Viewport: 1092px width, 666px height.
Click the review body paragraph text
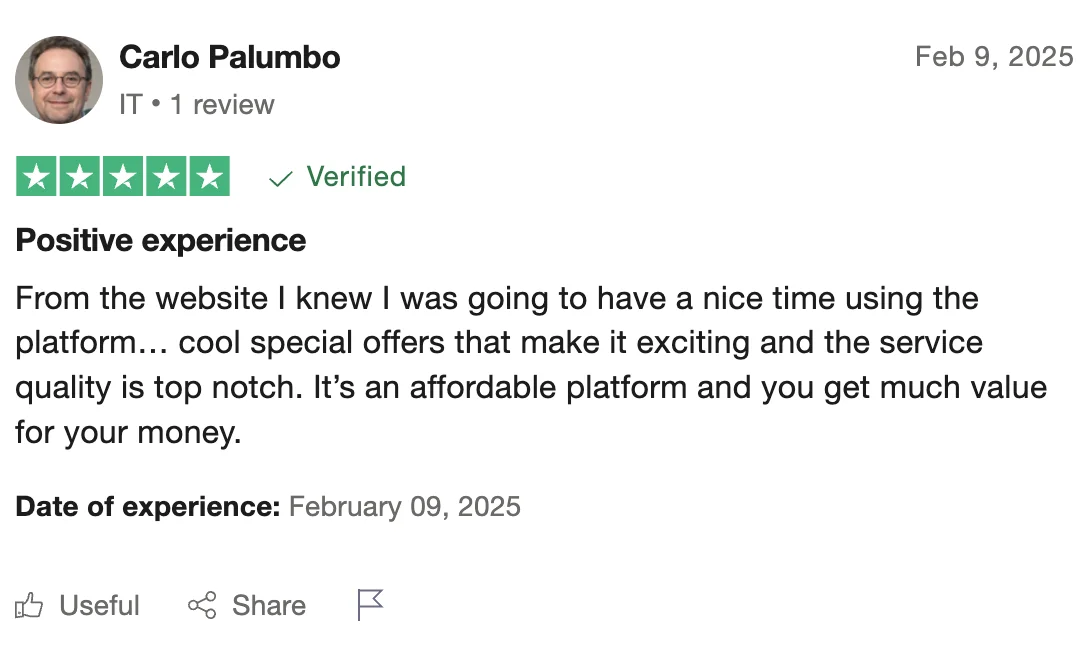point(531,365)
